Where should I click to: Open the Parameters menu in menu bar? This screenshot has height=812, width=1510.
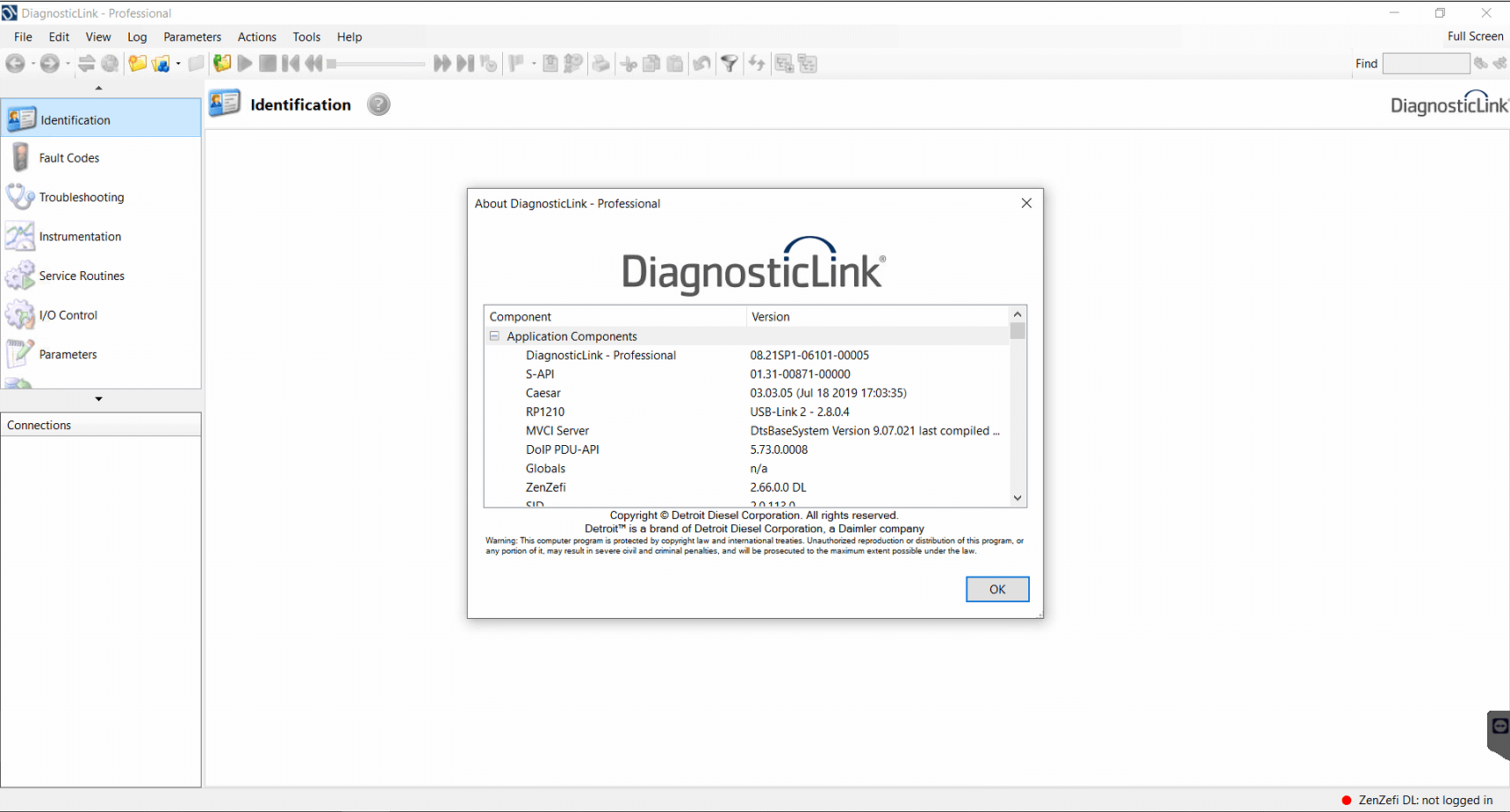coord(192,37)
